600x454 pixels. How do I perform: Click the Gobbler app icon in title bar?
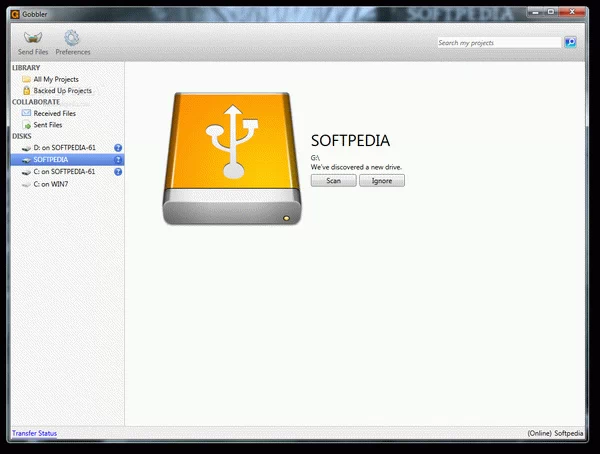(15, 11)
